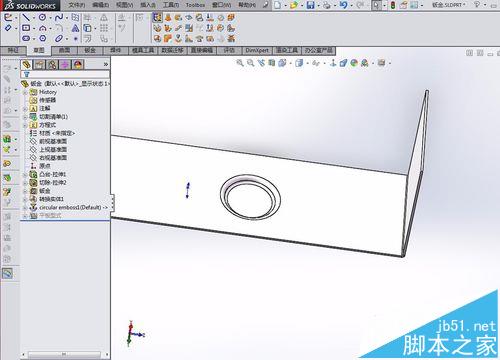
Task: Expand the circular emboss1 feature node
Action: point(25,207)
